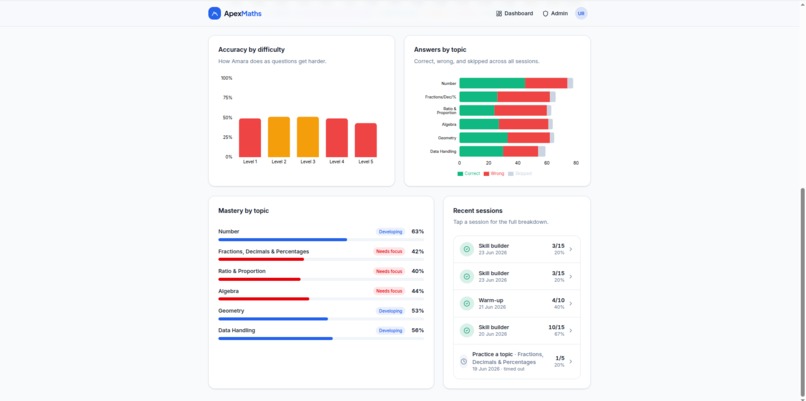Select the 53% mastery value

(418, 311)
